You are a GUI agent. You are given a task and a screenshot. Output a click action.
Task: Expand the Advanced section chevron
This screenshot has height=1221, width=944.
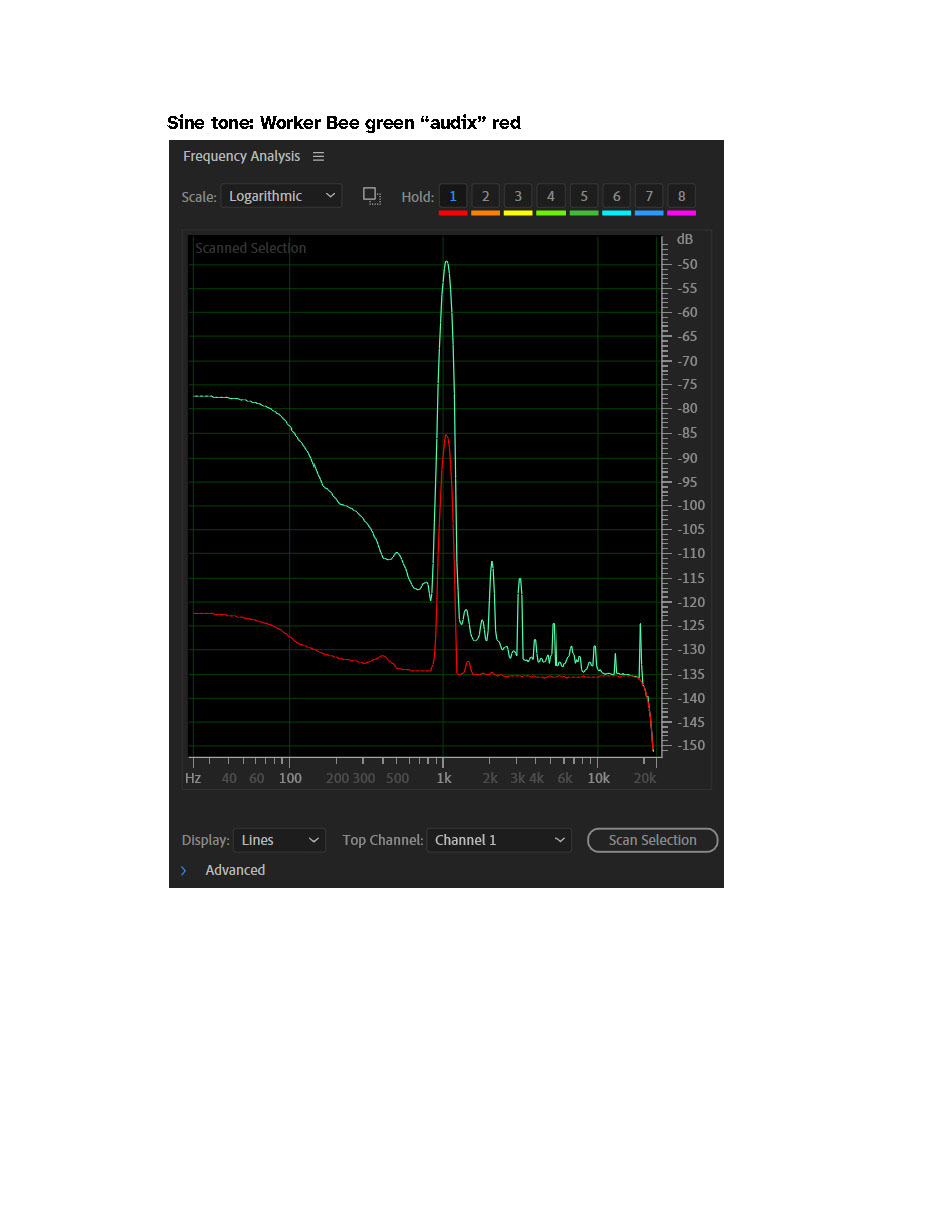184,871
